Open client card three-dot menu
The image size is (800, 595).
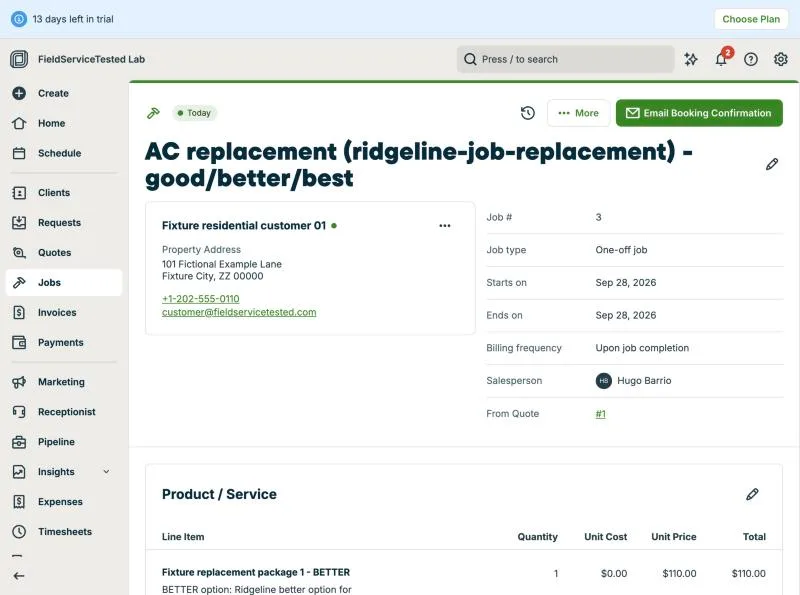click(444, 226)
